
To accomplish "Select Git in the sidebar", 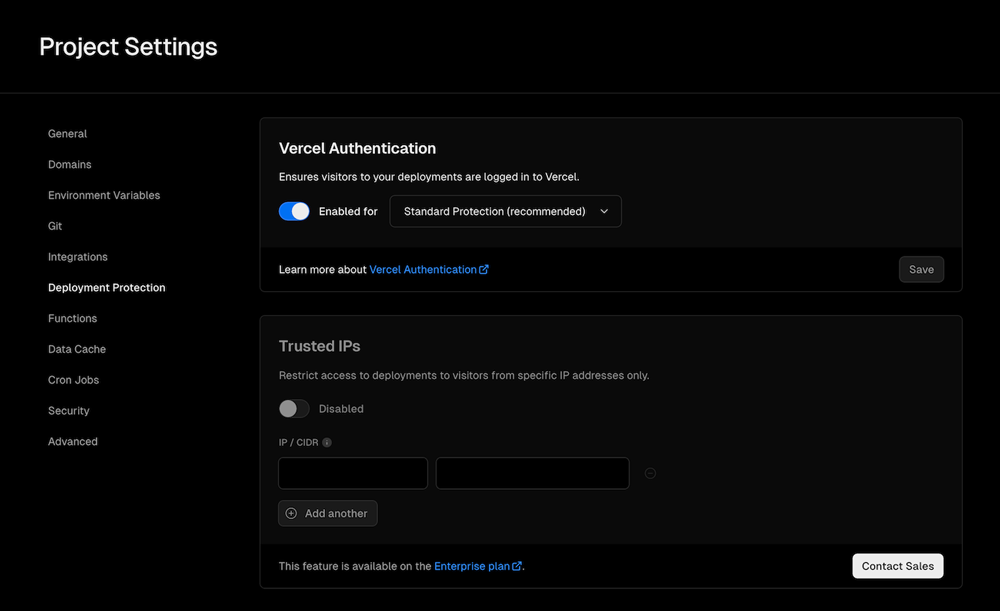I will (x=55, y=226).
